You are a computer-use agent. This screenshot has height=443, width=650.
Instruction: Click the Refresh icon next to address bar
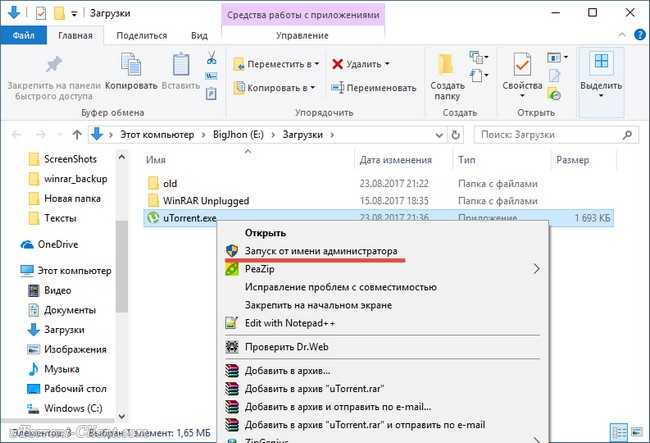pyautogui.click(x=455, y=135)
